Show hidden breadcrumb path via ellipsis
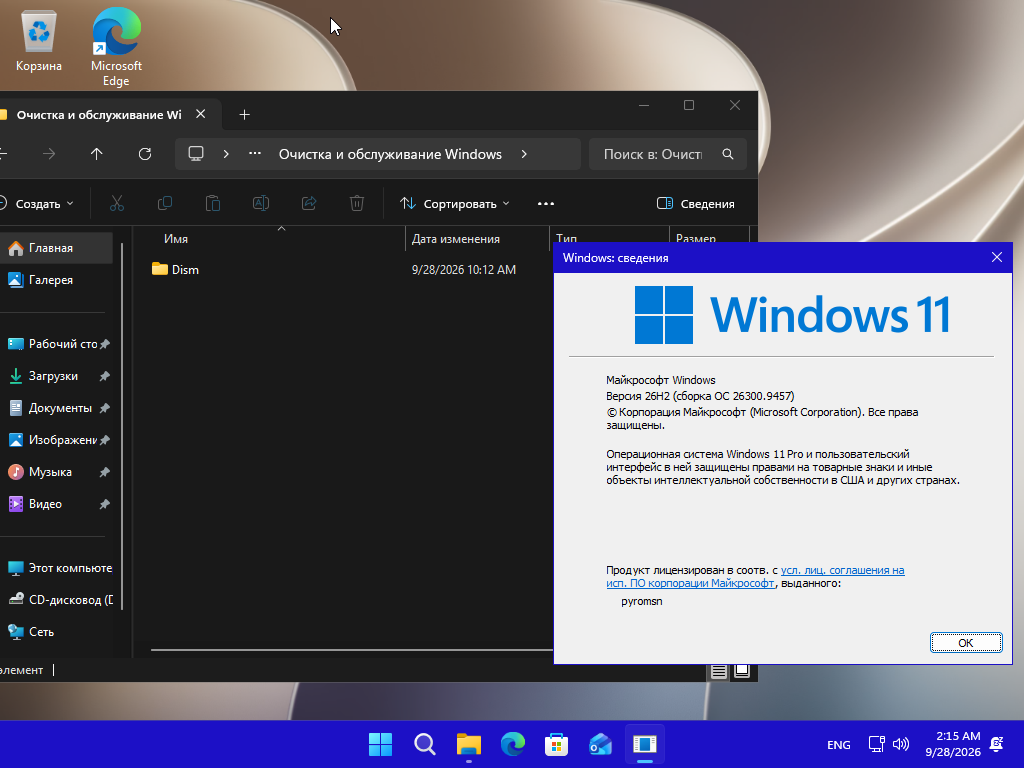Image resolution: width=1024 pixels, height=768 pixels. click(255, 154)
